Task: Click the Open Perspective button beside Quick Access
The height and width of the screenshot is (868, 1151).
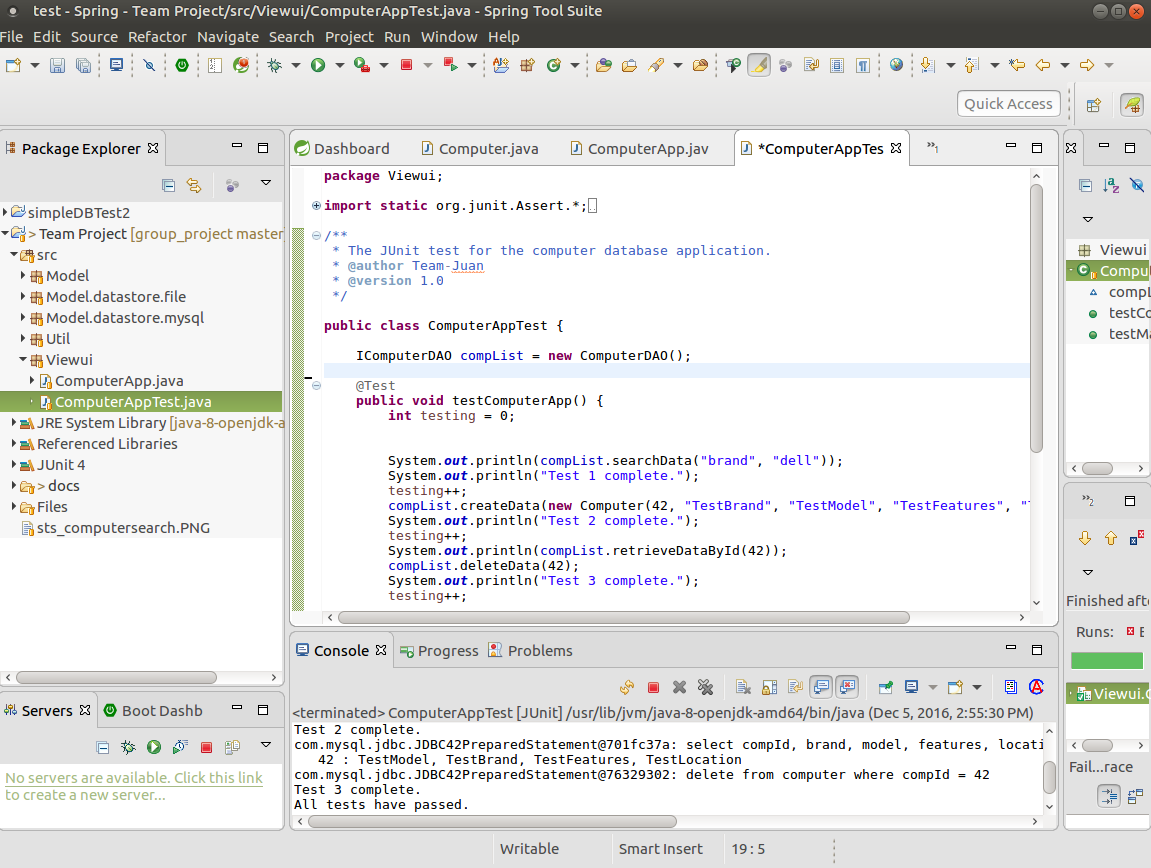Action: (x=1094, y=105)
